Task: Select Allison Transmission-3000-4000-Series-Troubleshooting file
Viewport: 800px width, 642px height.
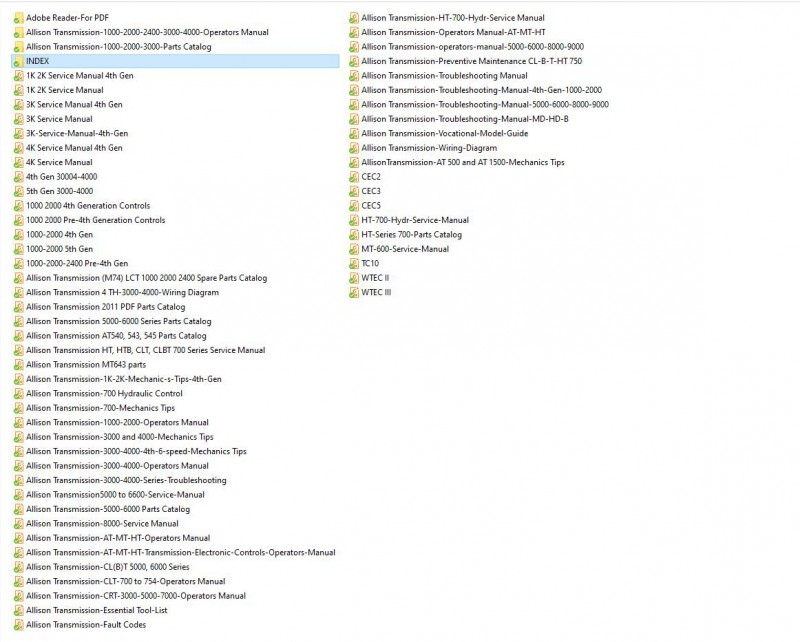Action: [126, 480]
